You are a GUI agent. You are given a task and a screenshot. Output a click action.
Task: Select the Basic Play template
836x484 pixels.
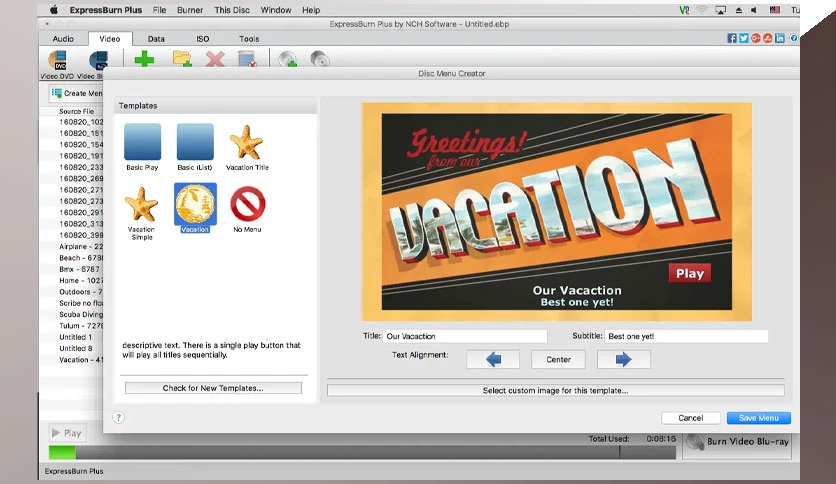click(142, 147)
